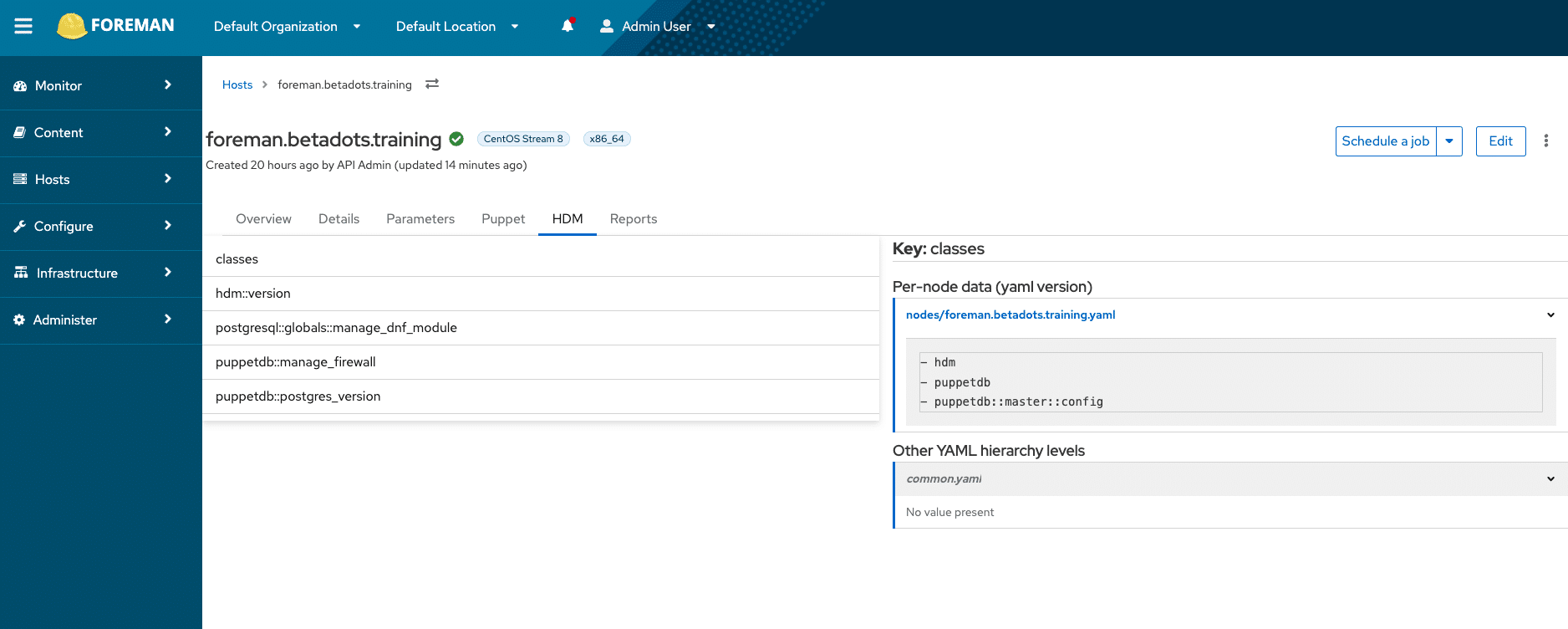Switch to the Parameters tab
Screen dimensions: 1568x629
coord(420,218)
